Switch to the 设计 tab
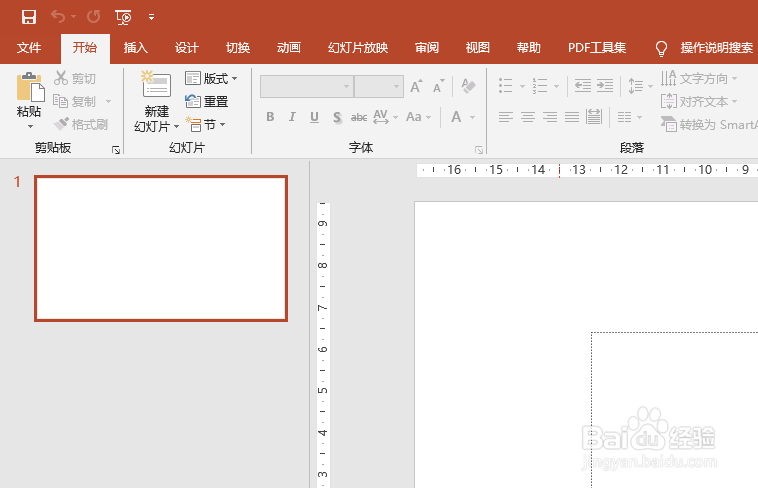Image resolution: width=758 pixels, height=488 pixels. click(187, 48)
